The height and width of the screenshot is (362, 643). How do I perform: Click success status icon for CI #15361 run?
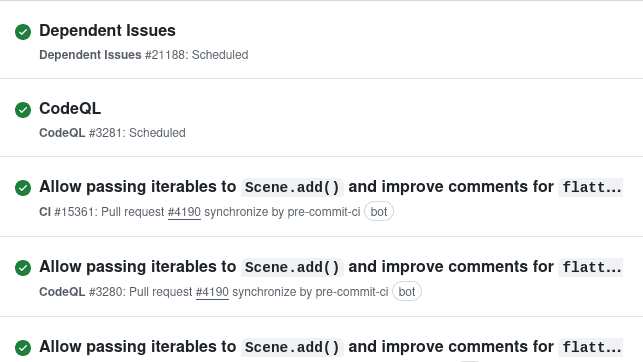pyautogui.click(x=23, y=188)
